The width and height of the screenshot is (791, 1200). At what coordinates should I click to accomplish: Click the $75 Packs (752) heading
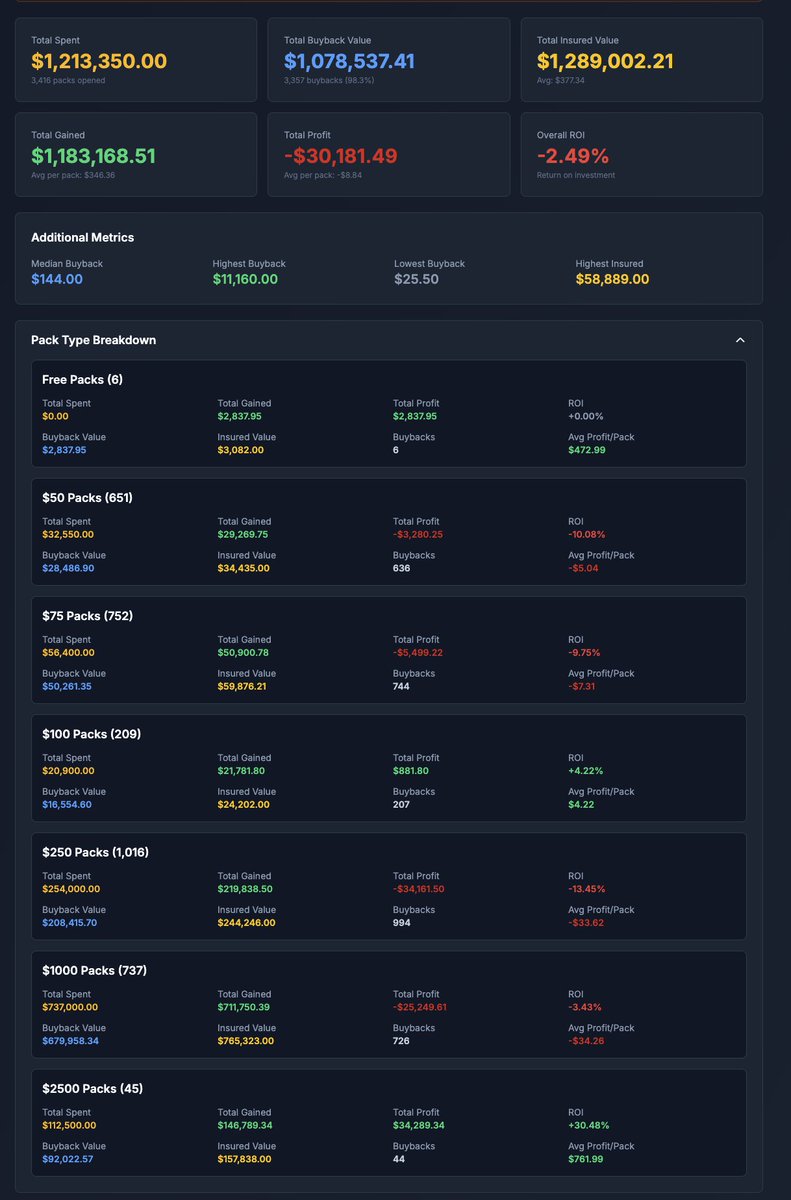(87, 616)
